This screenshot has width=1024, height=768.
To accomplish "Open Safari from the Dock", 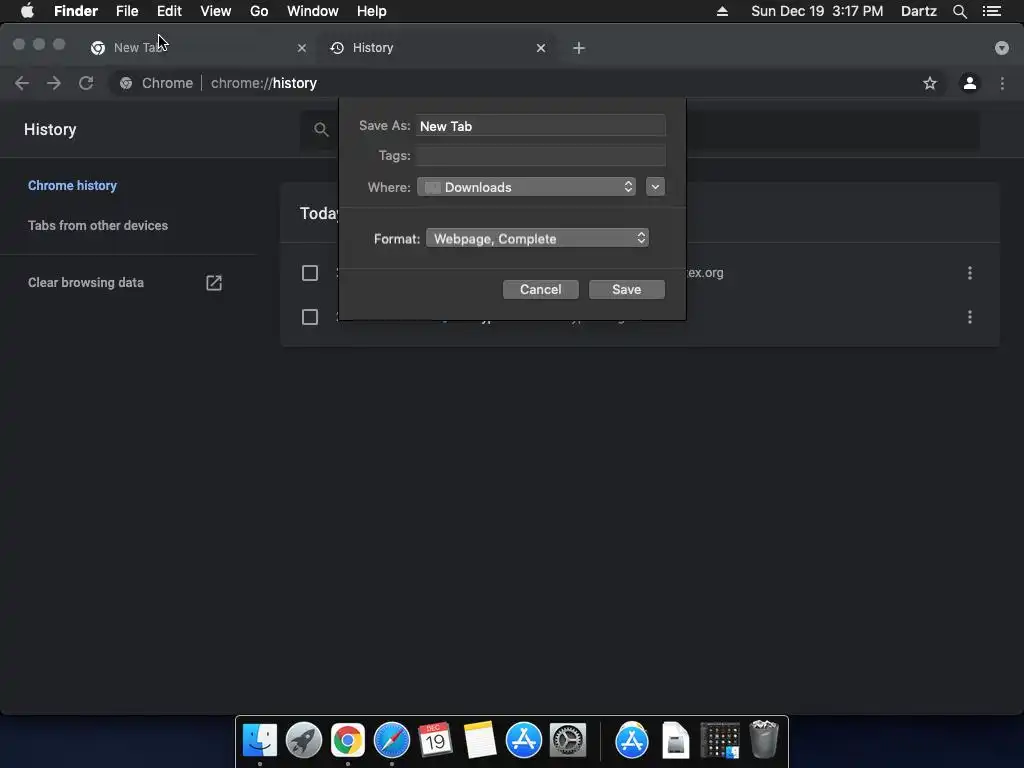I will tap(391, 741).
